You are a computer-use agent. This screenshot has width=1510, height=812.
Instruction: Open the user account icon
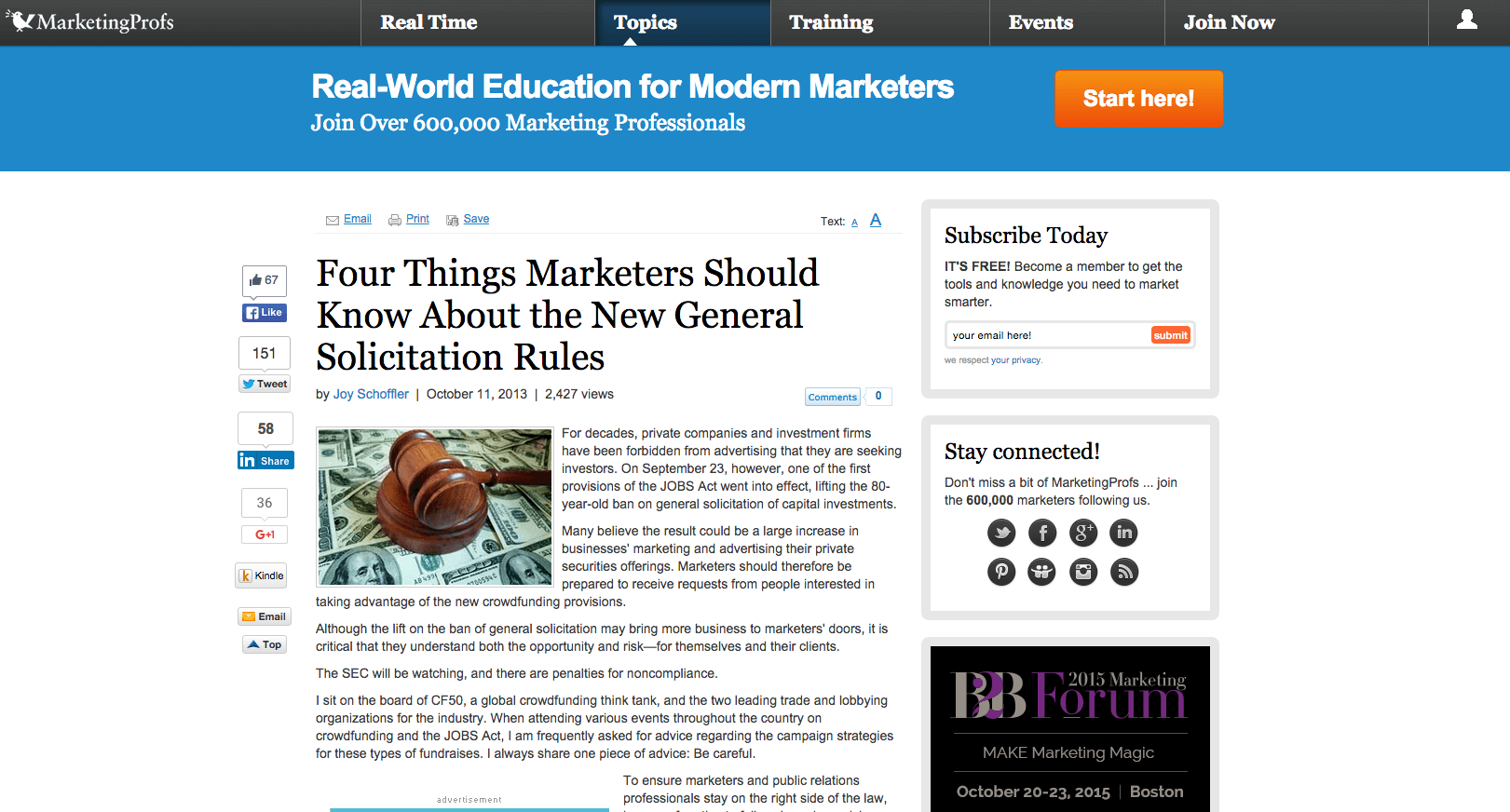[1467, 20]
